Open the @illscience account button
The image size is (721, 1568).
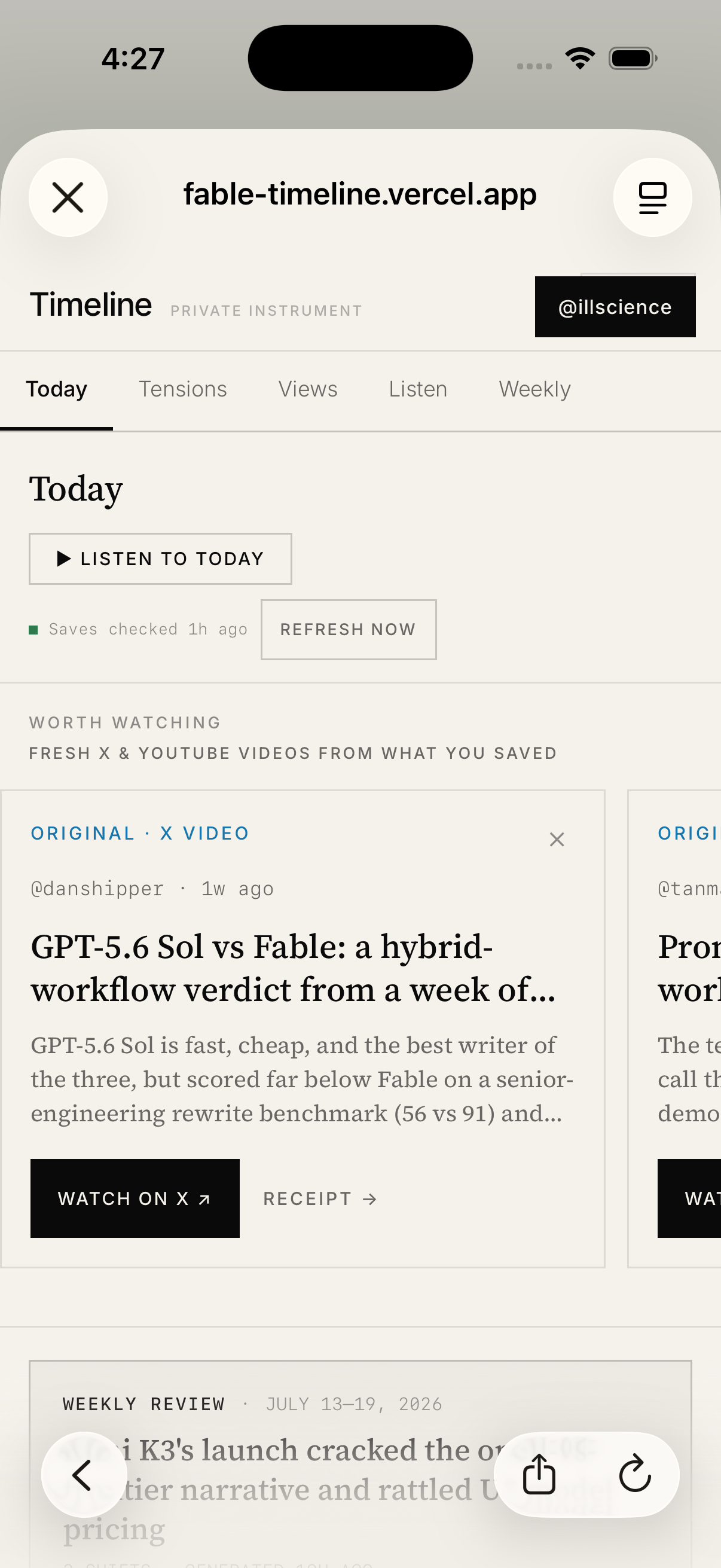tap(615, 307)
